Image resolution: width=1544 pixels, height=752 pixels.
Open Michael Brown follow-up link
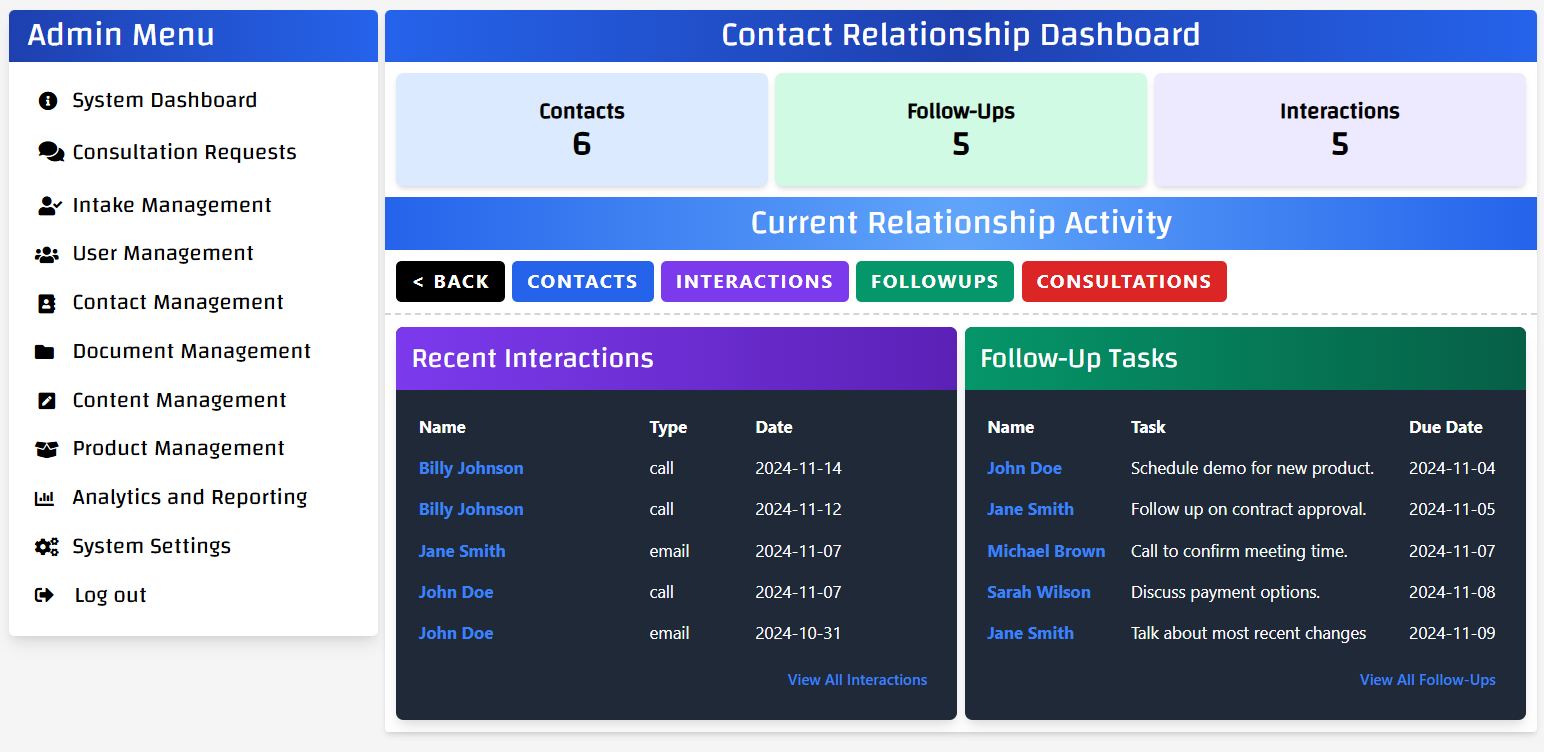(x=1046, y=551)
